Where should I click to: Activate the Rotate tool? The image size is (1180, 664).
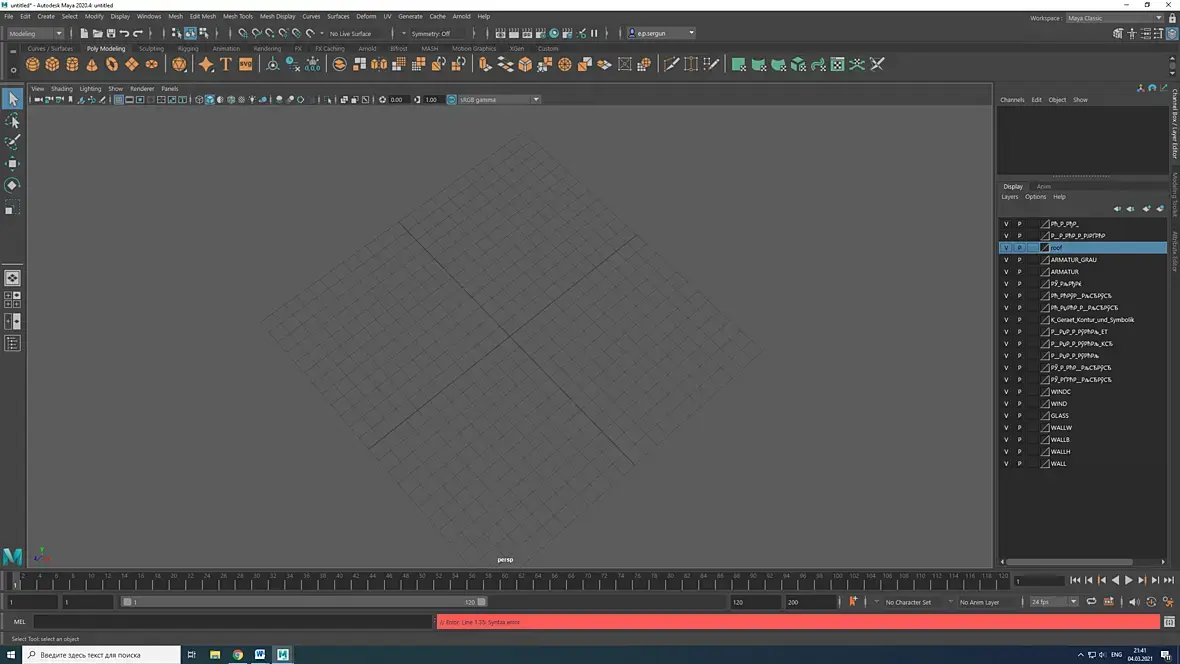pos(12,185)
